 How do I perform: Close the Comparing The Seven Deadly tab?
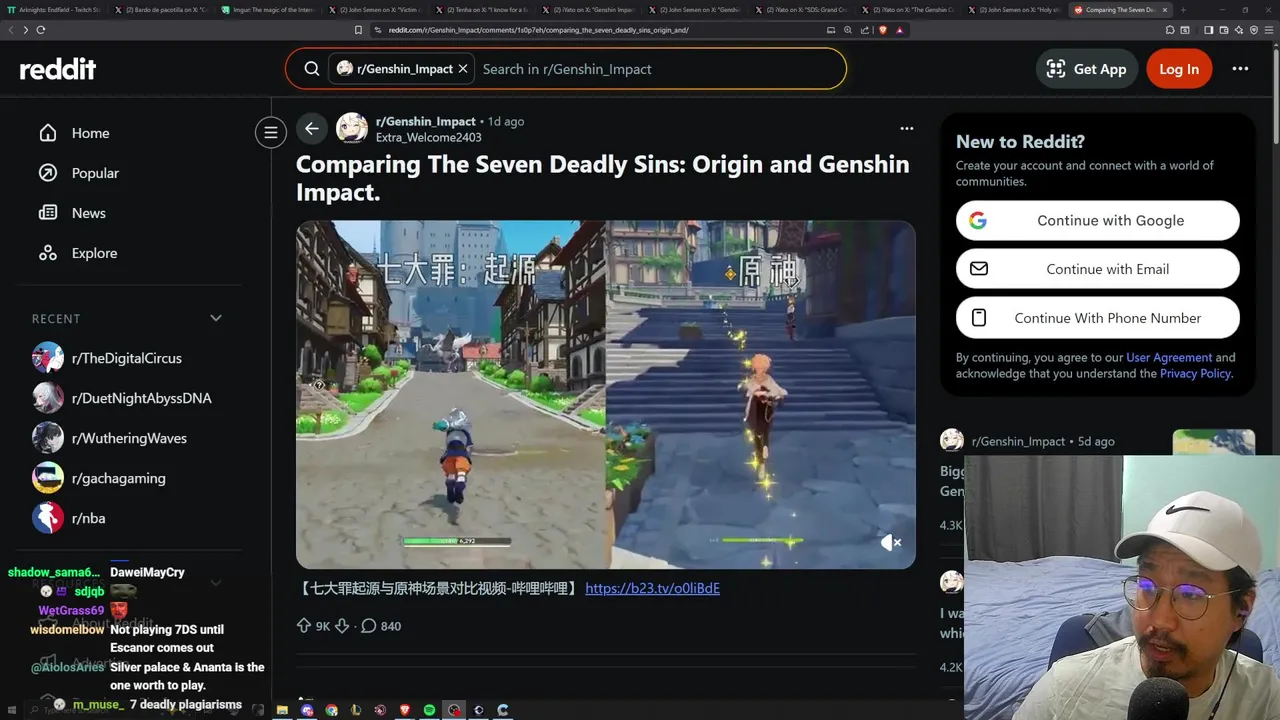tap(1164, 10)
